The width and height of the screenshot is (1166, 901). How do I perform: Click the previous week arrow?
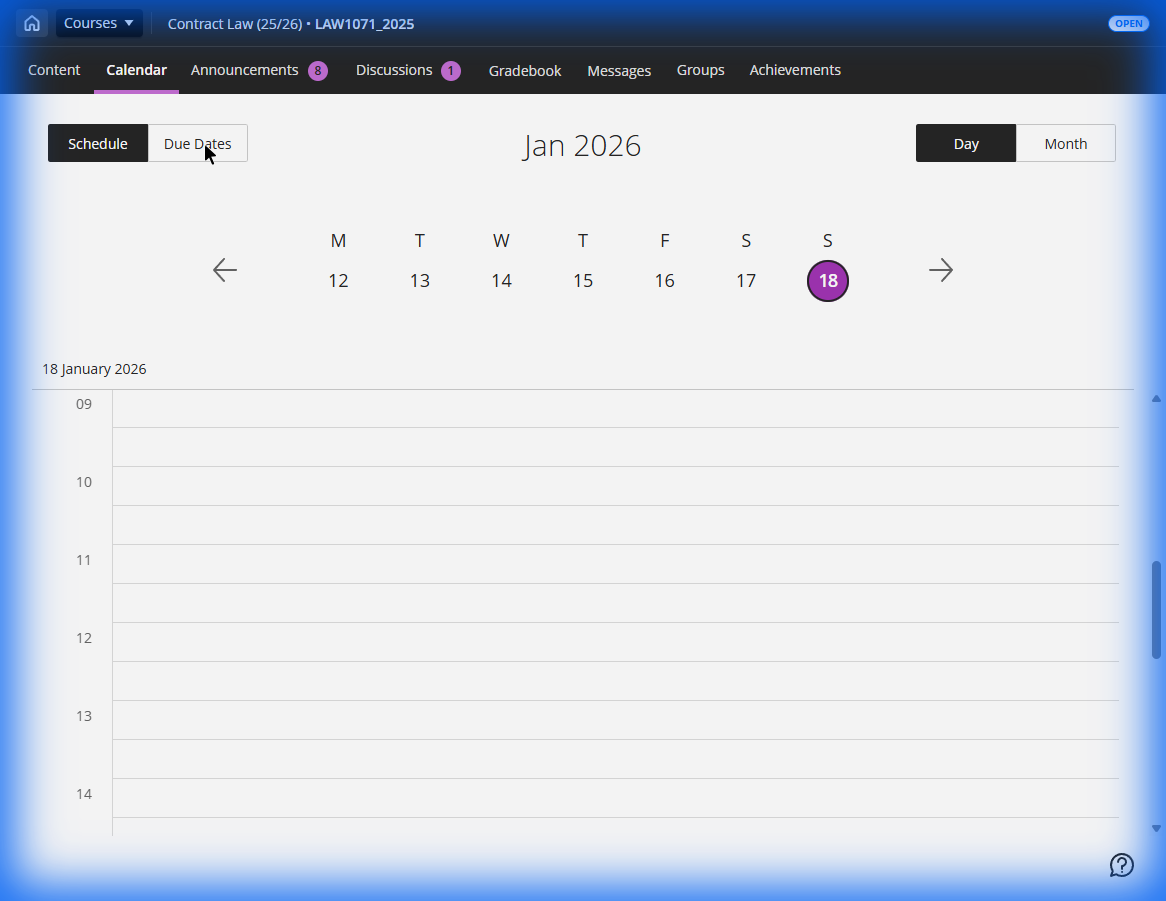point(224,270)
